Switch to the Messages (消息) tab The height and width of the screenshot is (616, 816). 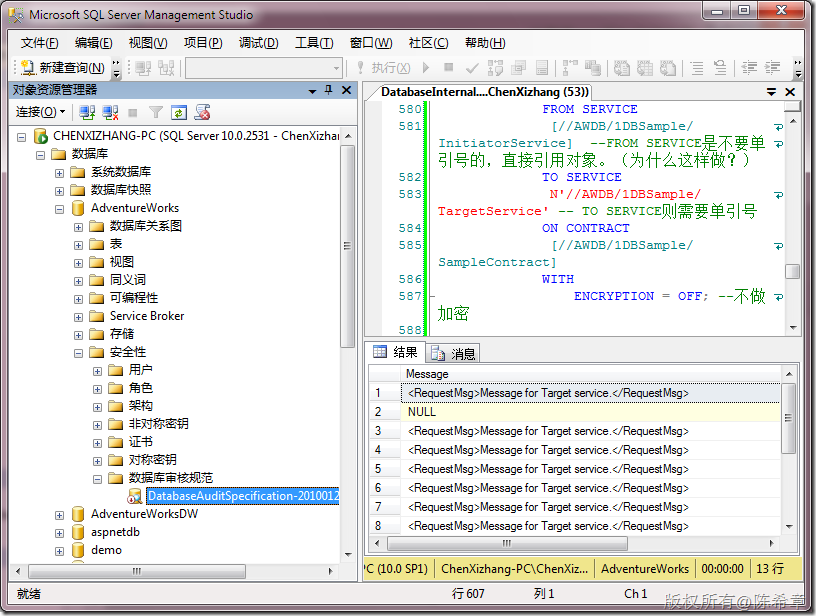click(x=453, y=354)
